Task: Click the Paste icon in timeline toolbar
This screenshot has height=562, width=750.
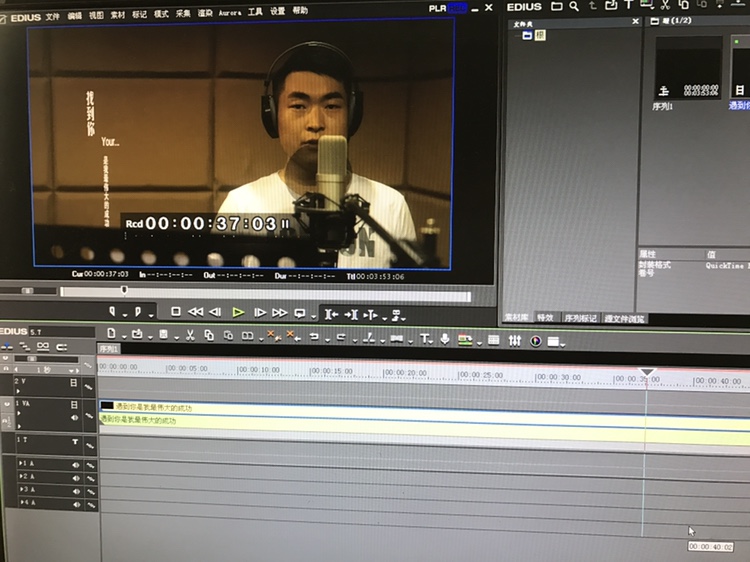Action: (x=228, y=336)
